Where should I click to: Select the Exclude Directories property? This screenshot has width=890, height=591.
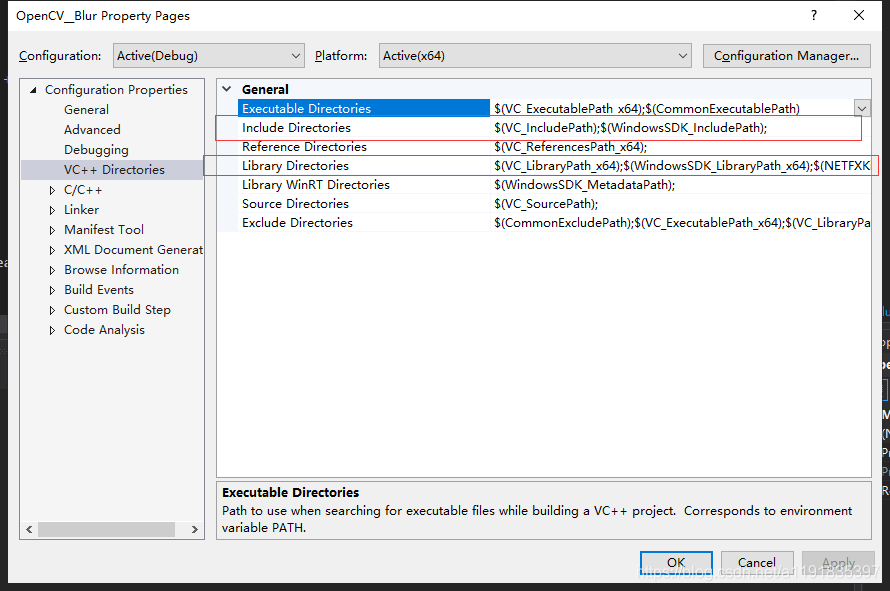tap(297, 223)
